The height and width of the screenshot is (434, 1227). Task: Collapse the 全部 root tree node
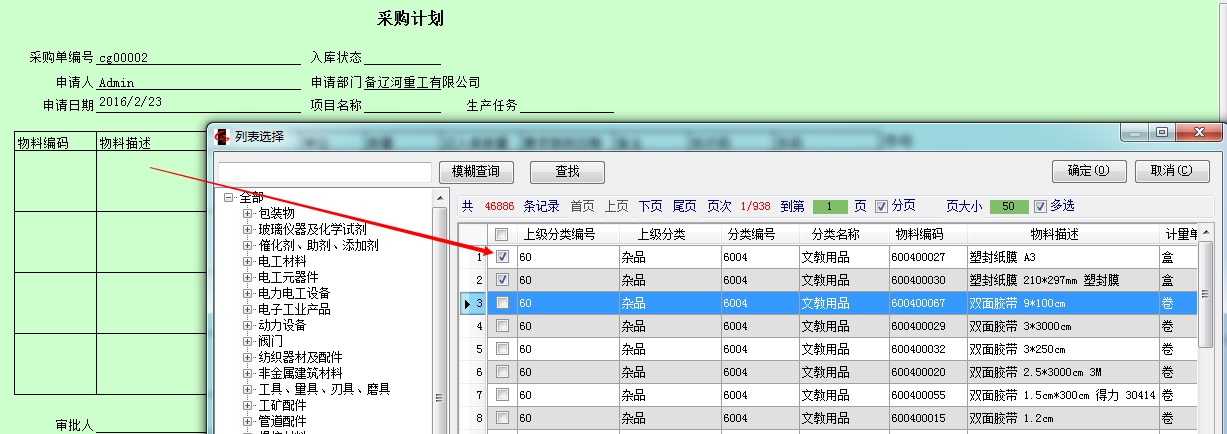pyautogui.click(x=230, y=197)
